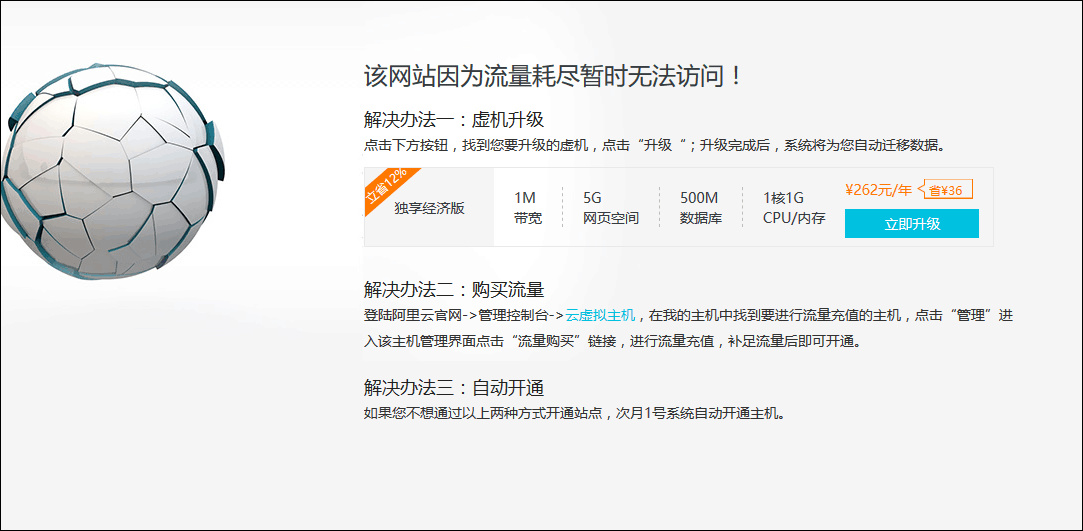Click the 500M 数据库 specification
This screenshot has width=1083, height=531.
700,208
